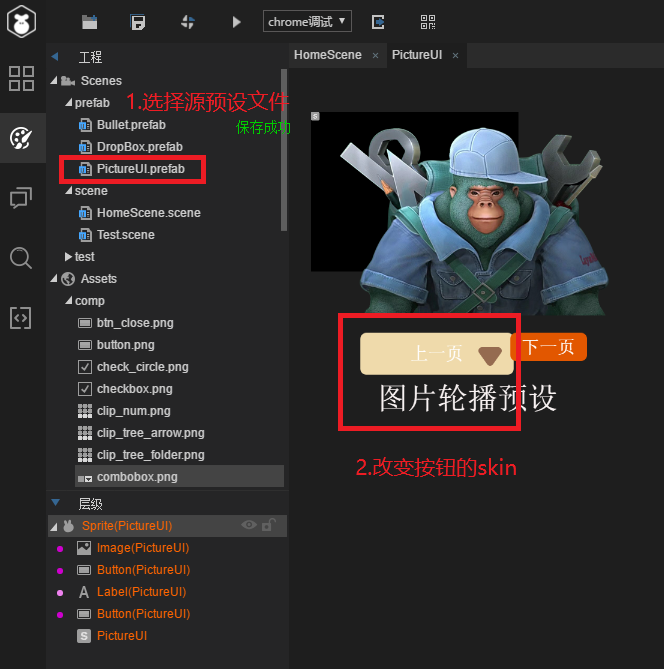Collapse the prefab folder
The image size is (664, 669).
coord(69,102)
